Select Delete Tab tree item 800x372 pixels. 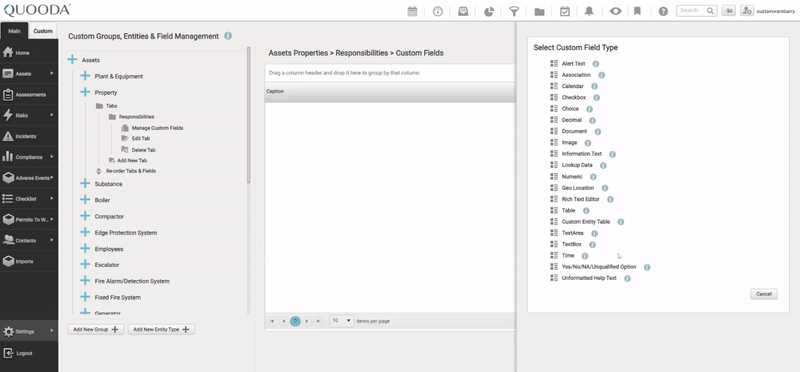pyautogui.click(x=144, y=150)
